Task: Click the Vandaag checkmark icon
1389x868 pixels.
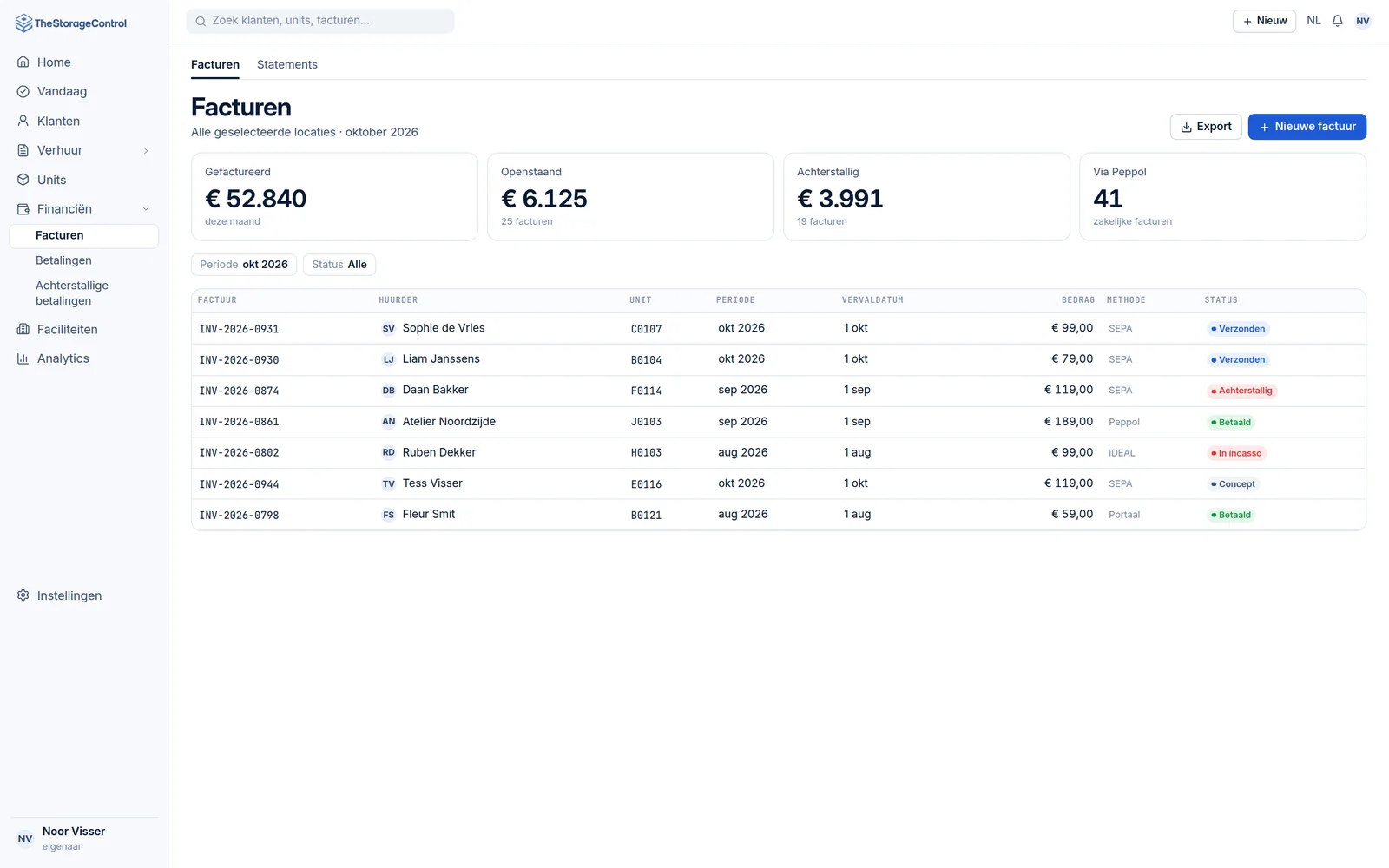Action: point(23,91)
